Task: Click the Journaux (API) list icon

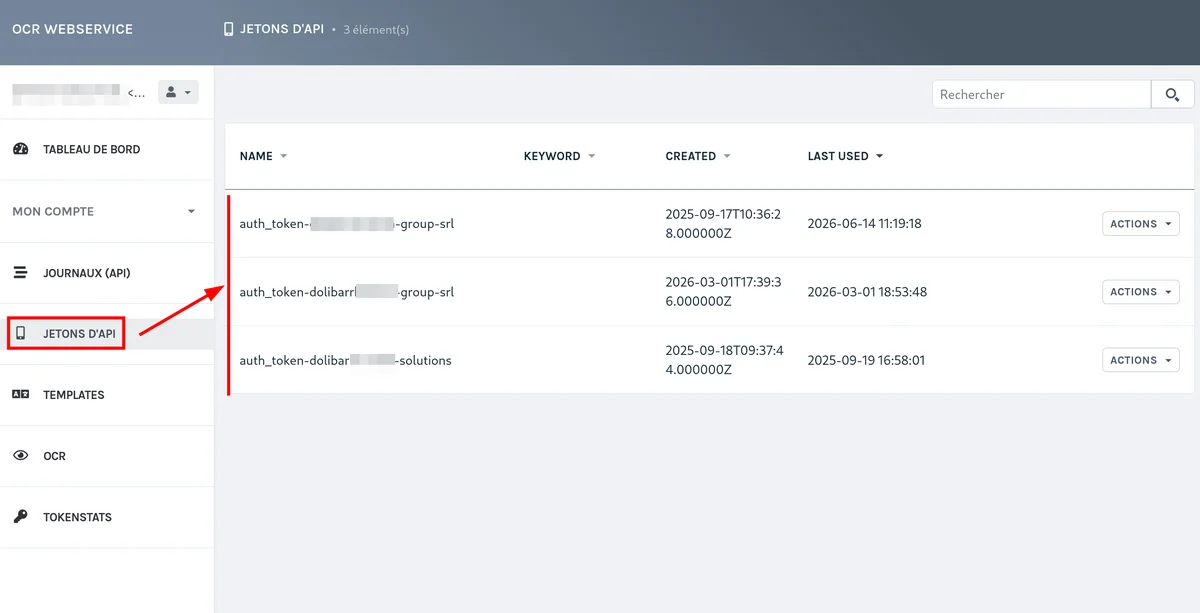Action: coord(20,272)
